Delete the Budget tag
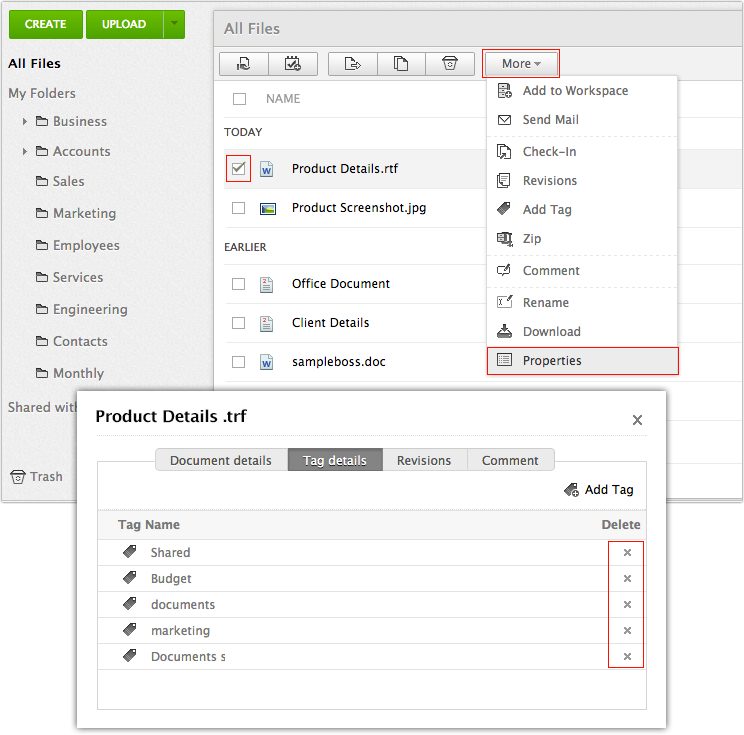Screen dimensions: 744x735 627,578
